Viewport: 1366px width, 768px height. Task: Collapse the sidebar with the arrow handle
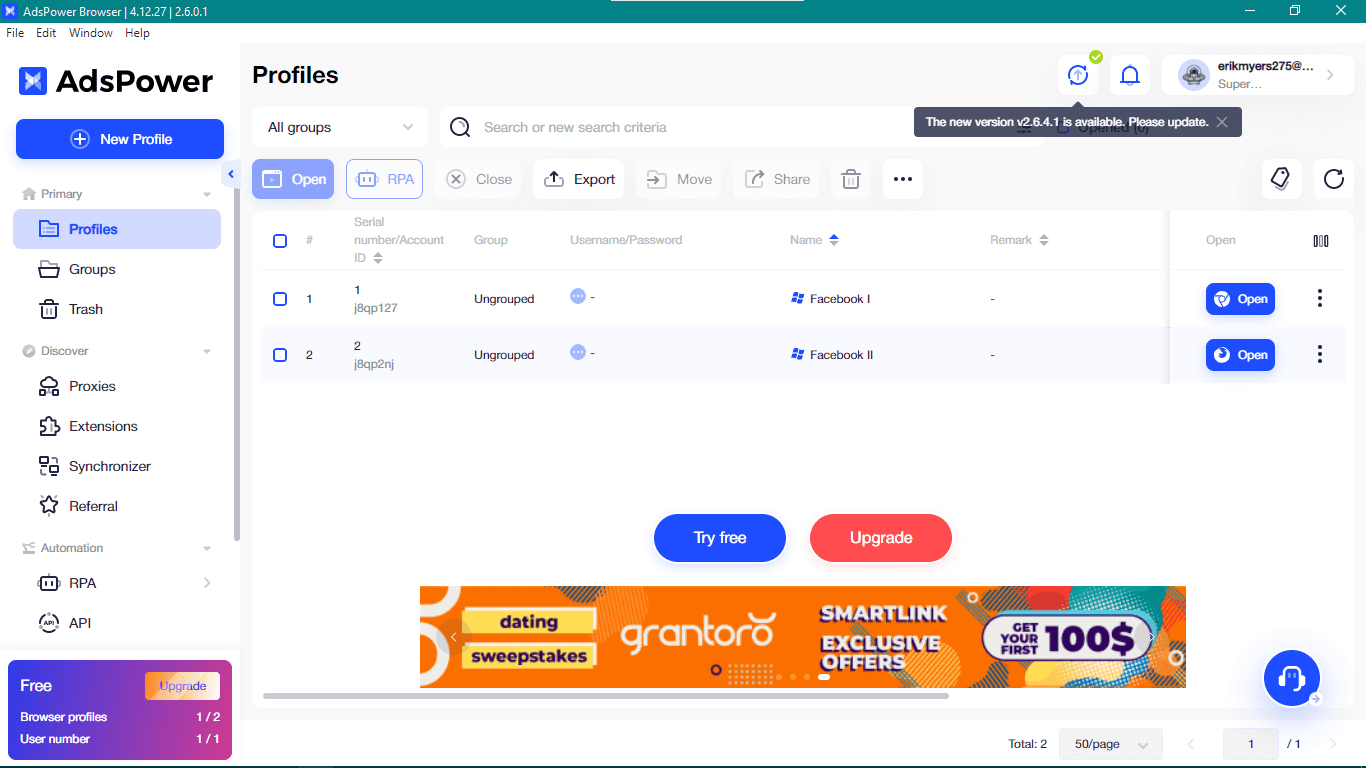(x=231, y=175)
